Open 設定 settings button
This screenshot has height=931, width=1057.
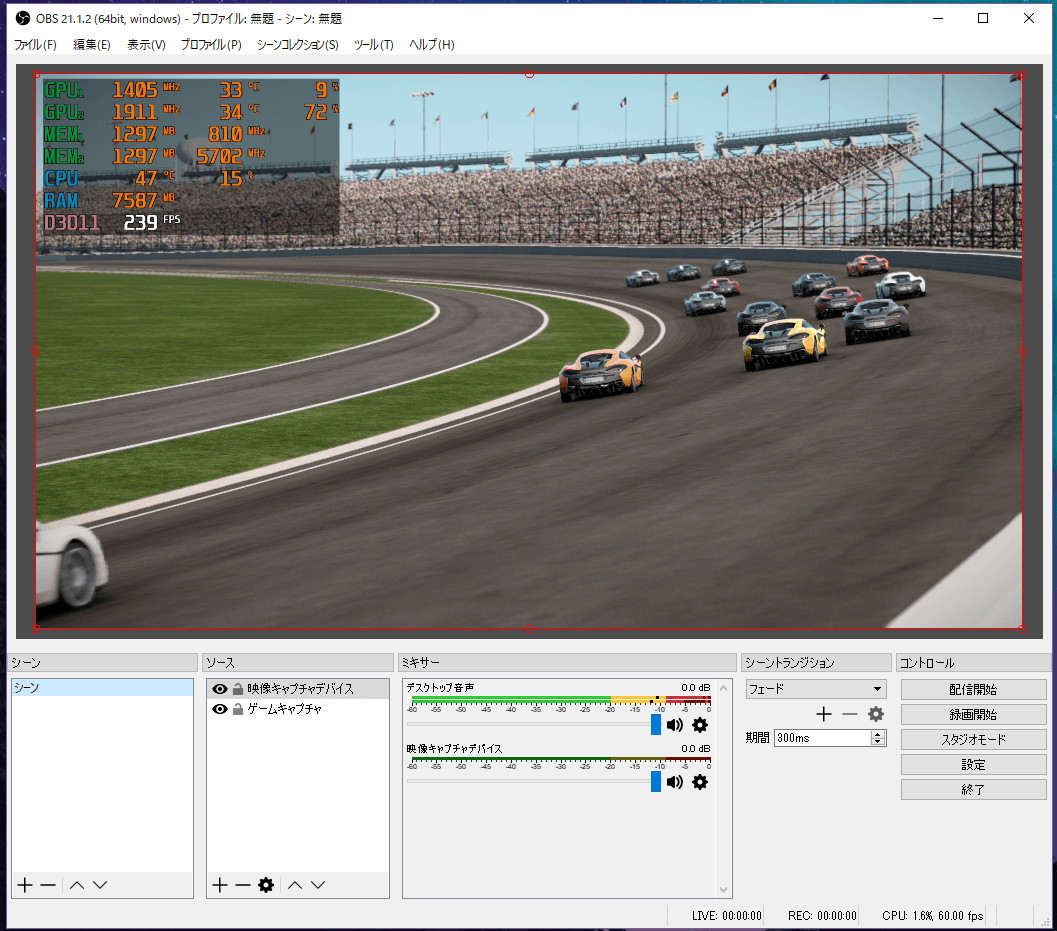click(973, 764)
